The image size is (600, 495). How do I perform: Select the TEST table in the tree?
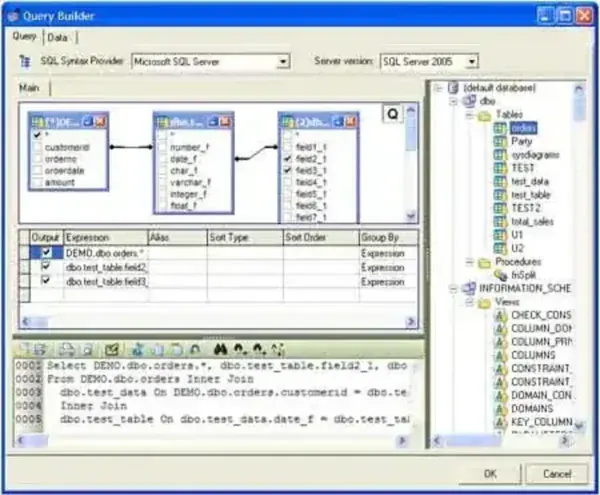click(523, 168)
